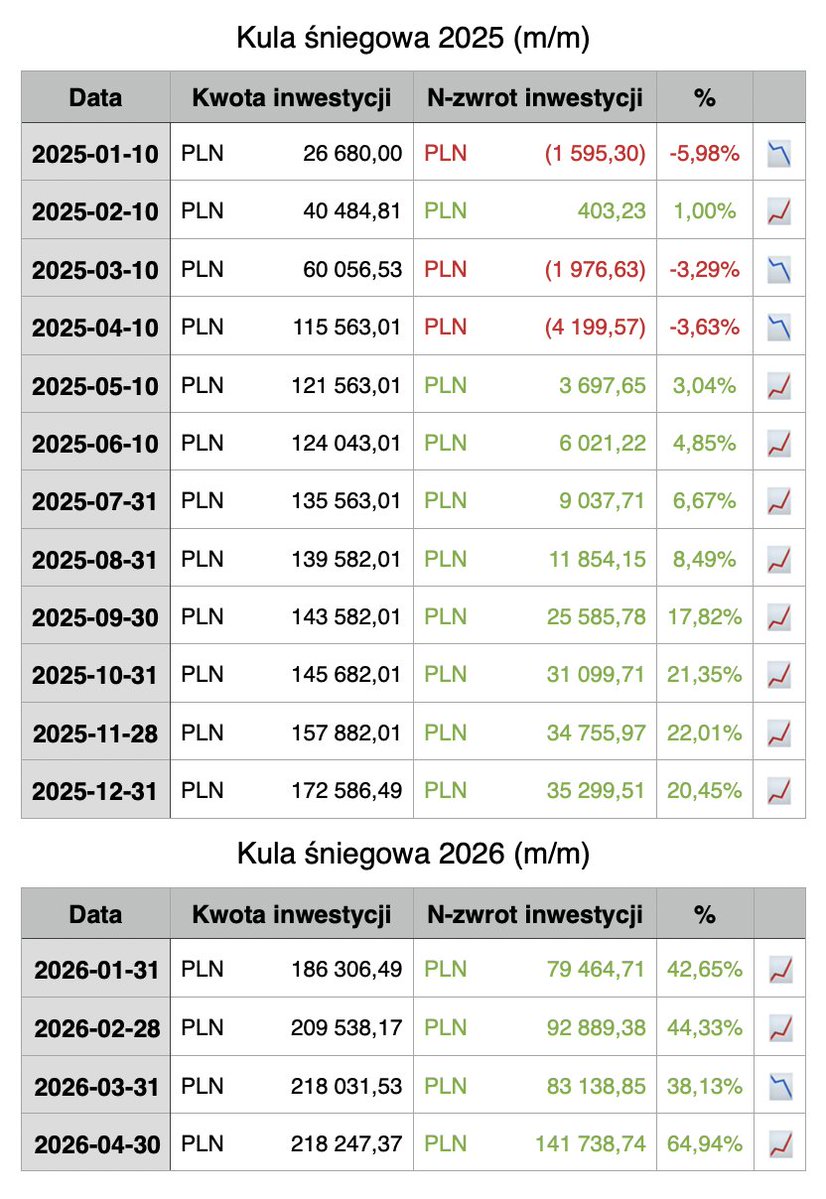Image resolution: width=826 pixels, height=1199 pixels.
Task: Select the 64,94% value for 2026-04-30
Action: click(706, 1142)
